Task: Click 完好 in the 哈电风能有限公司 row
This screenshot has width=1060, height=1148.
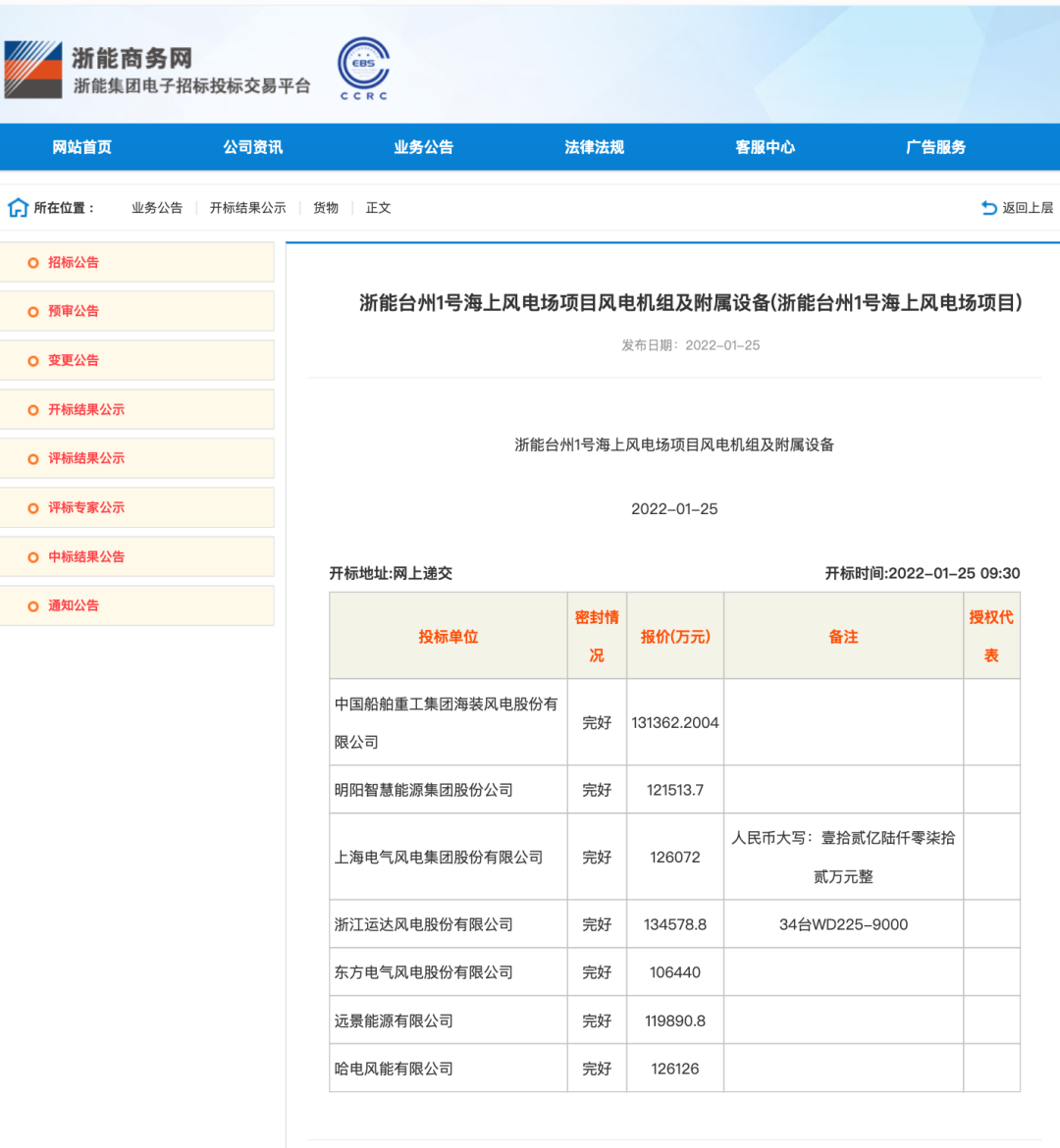Action: (x=597, y=1069)
